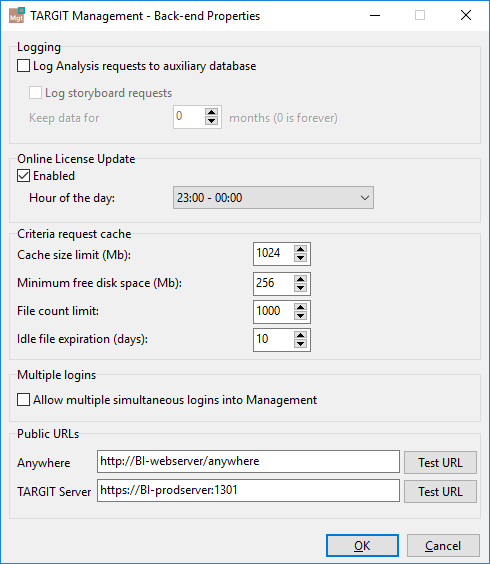Click the TARGIT Server URL field
This screenshot has width=490, height=564.
[x=248, y=490]
